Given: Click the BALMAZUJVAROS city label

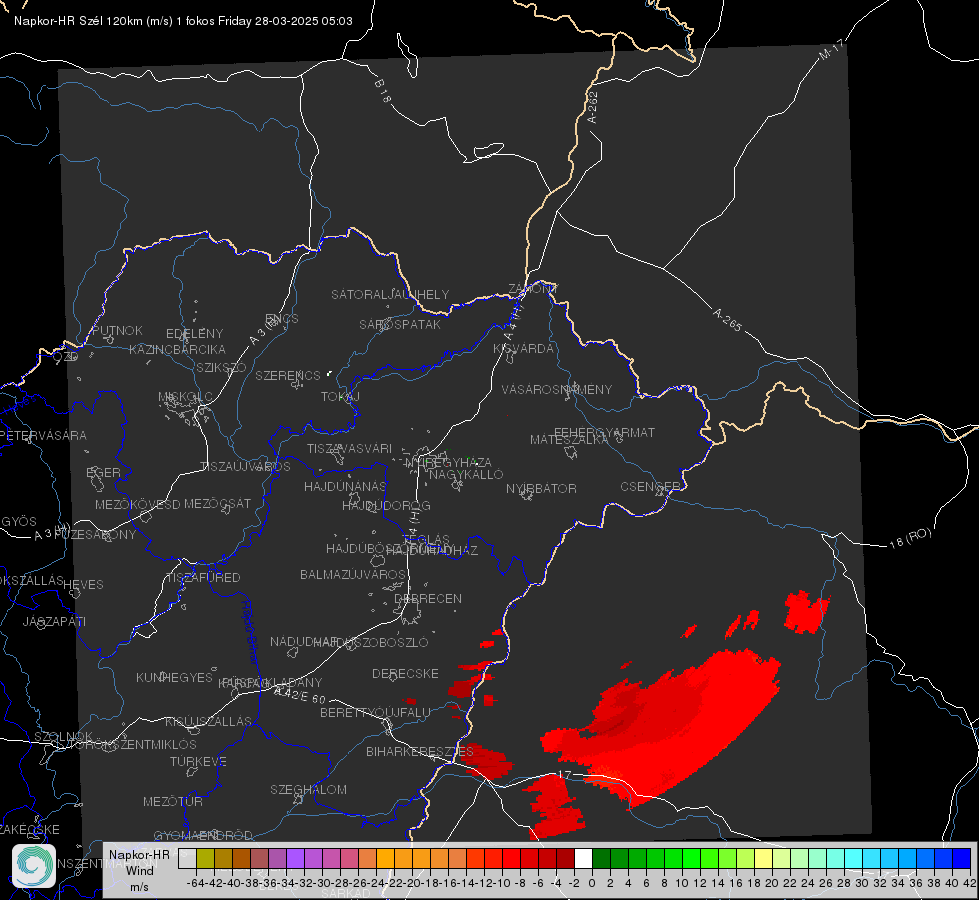Looking at the screenshot, I should [353, 574].
